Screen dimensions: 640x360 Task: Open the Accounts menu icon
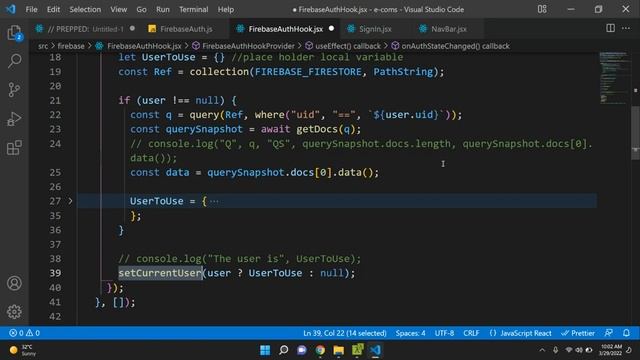(14, 283)
